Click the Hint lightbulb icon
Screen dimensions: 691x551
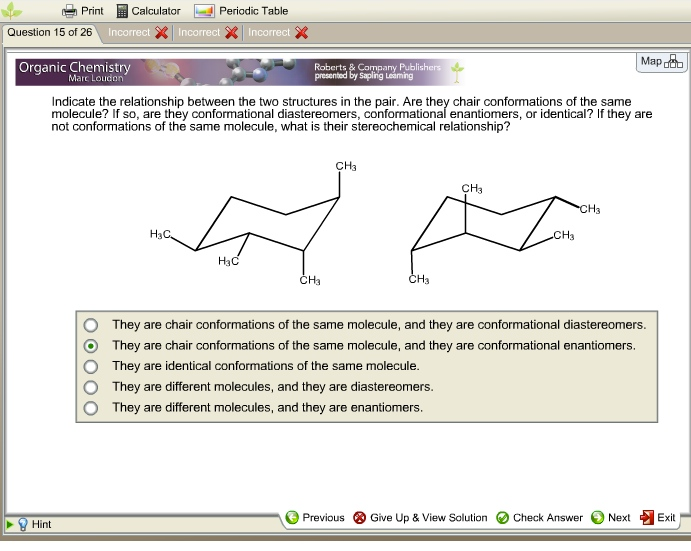coord(23,524)
